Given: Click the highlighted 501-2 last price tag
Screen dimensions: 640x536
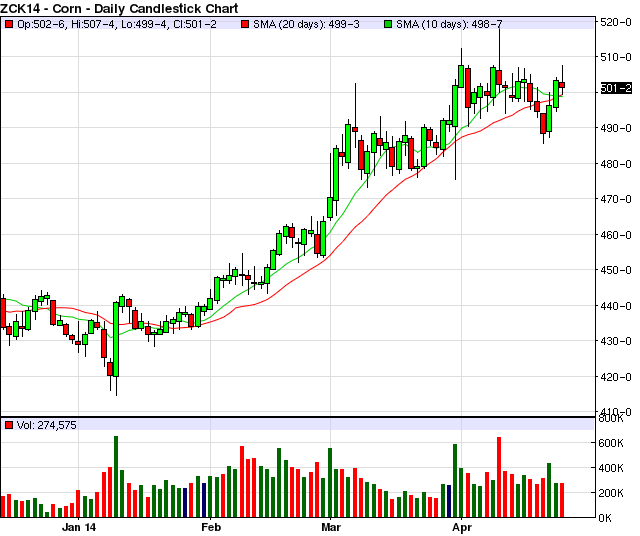Looking at the screenshot, I should coord(616,88).
